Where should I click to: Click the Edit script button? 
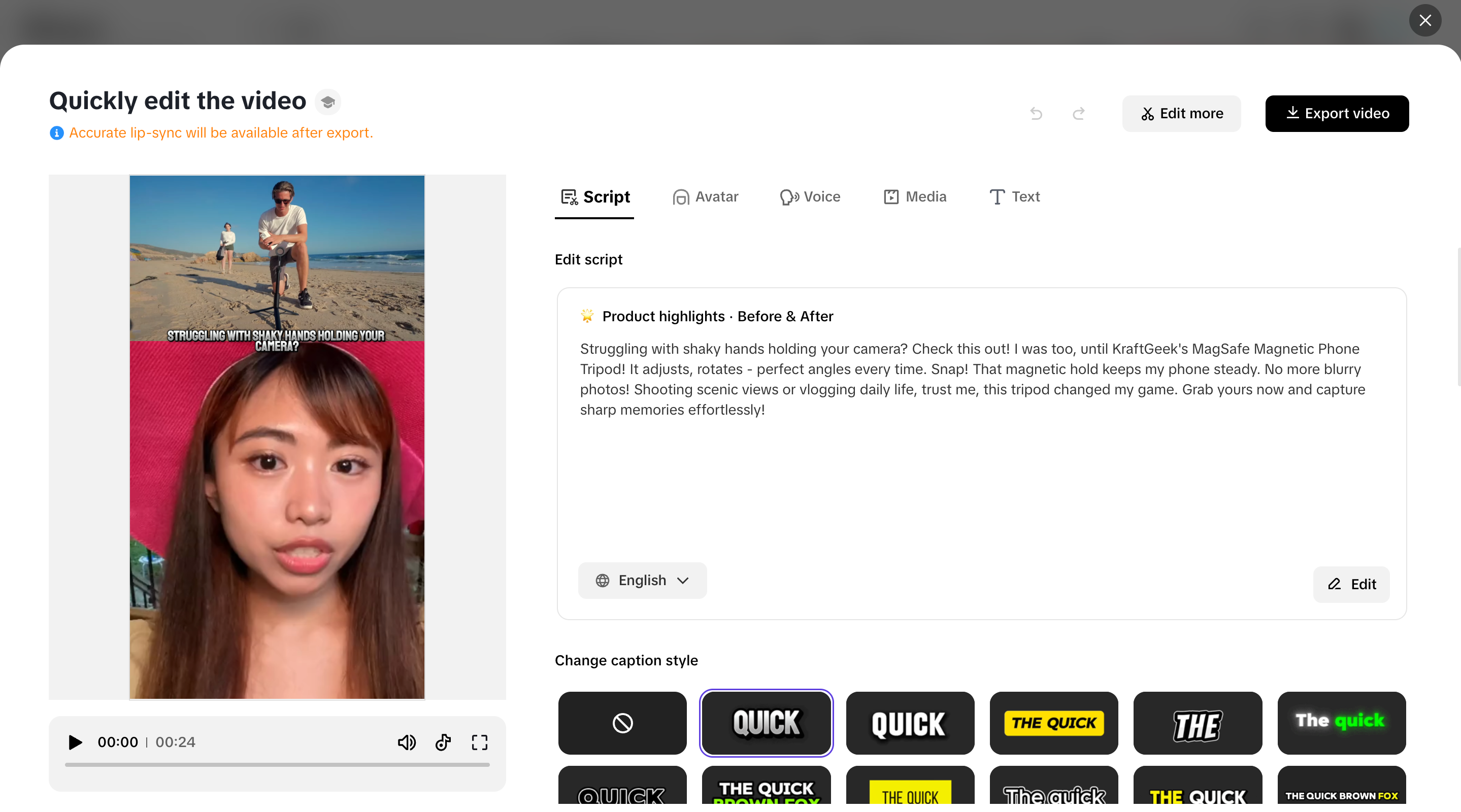pyautogui.click(x=1351, y=584)
